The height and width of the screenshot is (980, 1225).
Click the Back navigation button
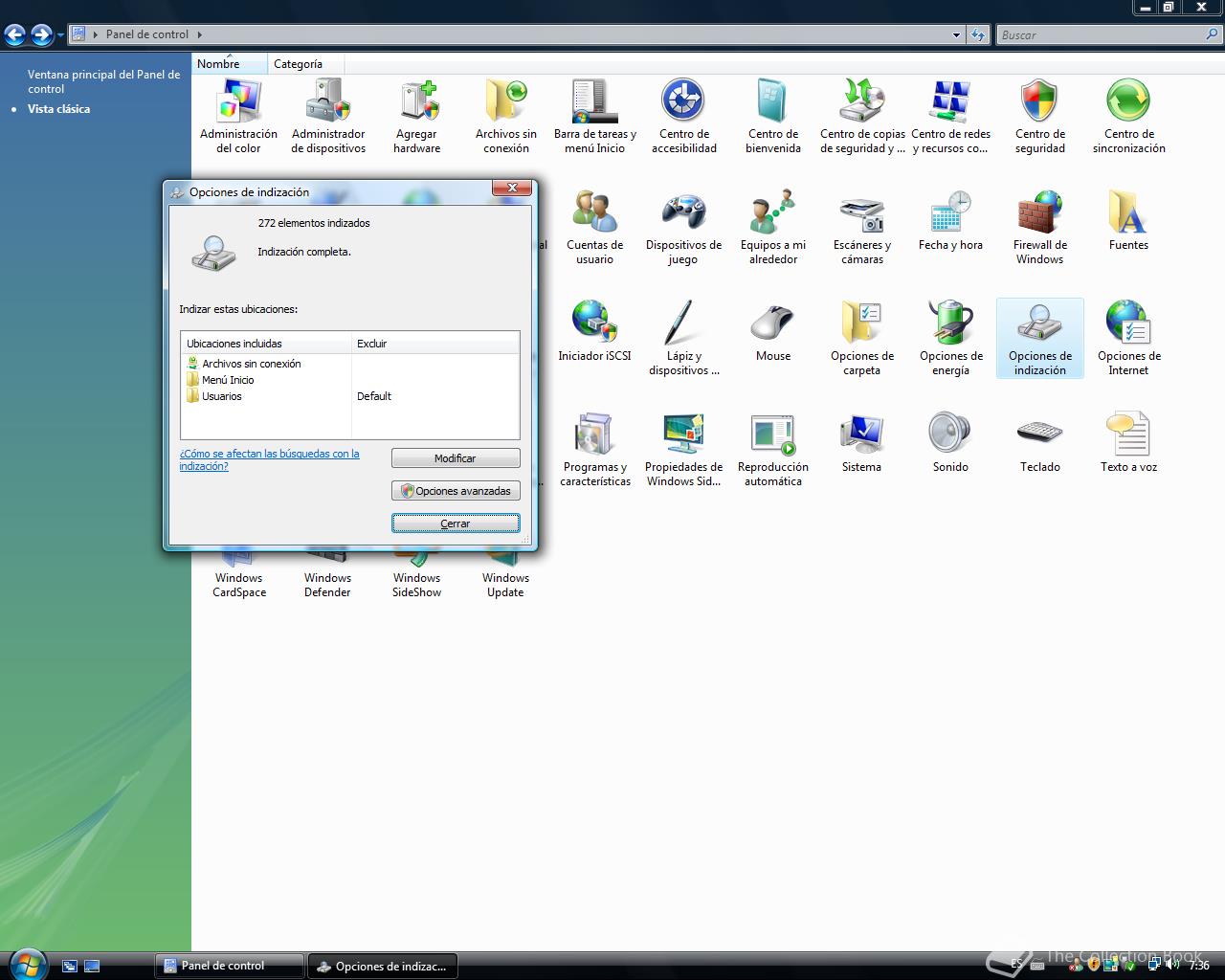click(14, 35)
